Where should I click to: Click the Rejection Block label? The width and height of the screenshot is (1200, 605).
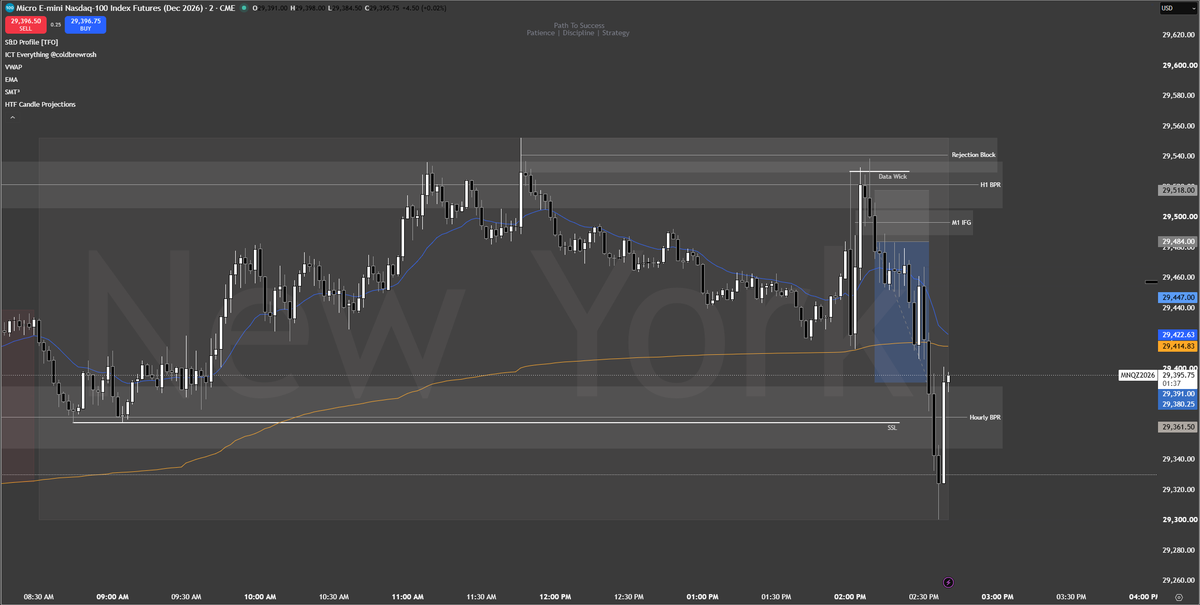(973, 155)
